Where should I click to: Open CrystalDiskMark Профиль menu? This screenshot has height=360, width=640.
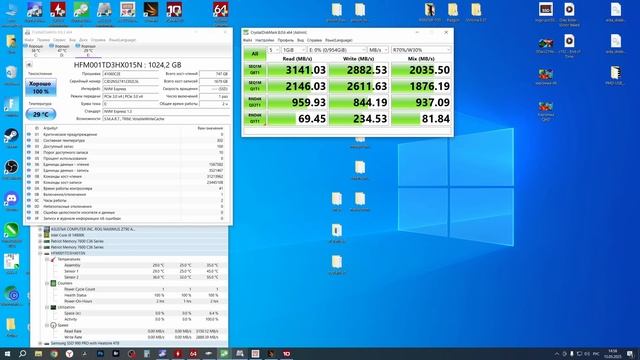(x=285, y=40)
